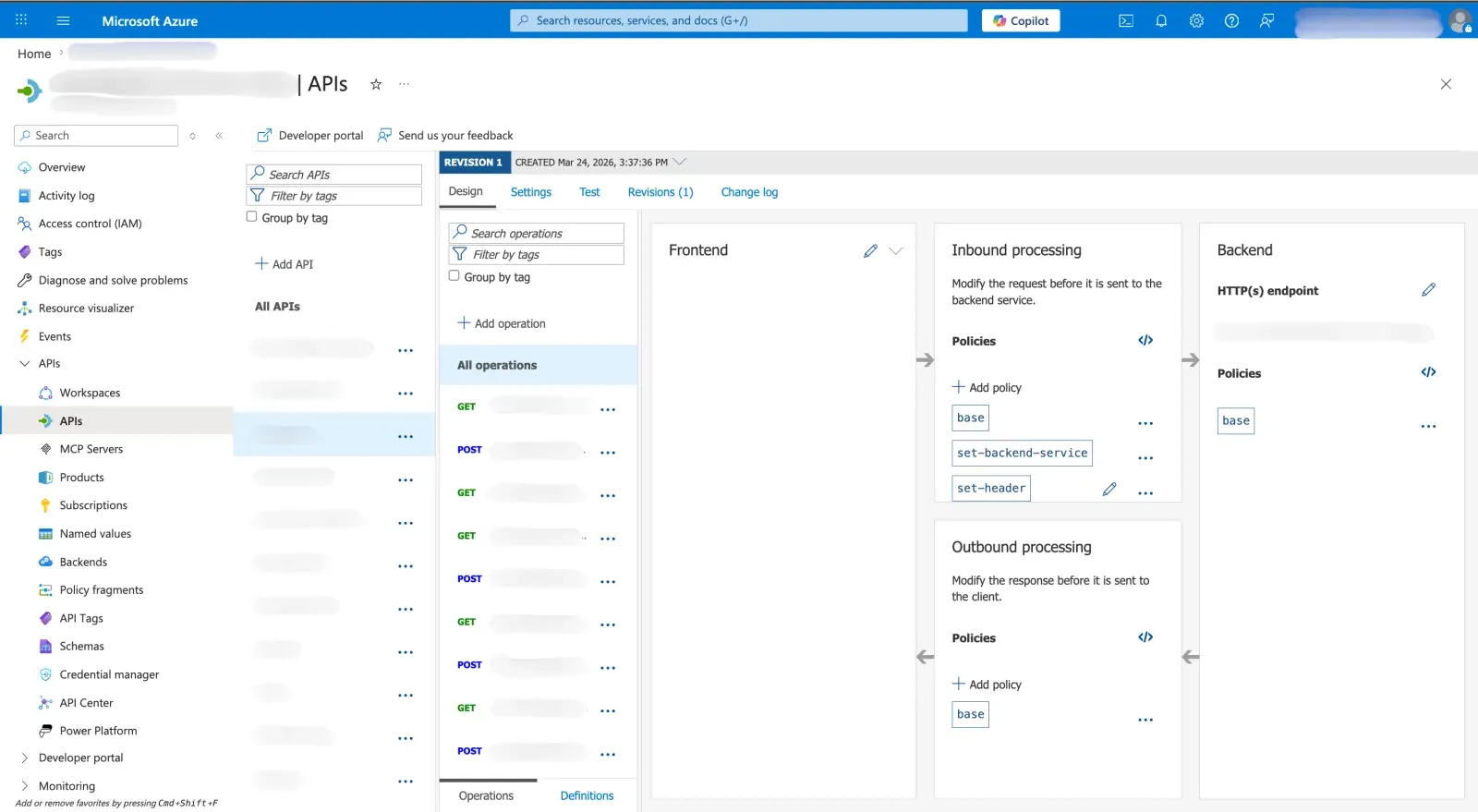Image resolution: width=1478 pixels, height=812 pixels.
Task: Collapse the left sidebar menu
Action: click(219, 136)
